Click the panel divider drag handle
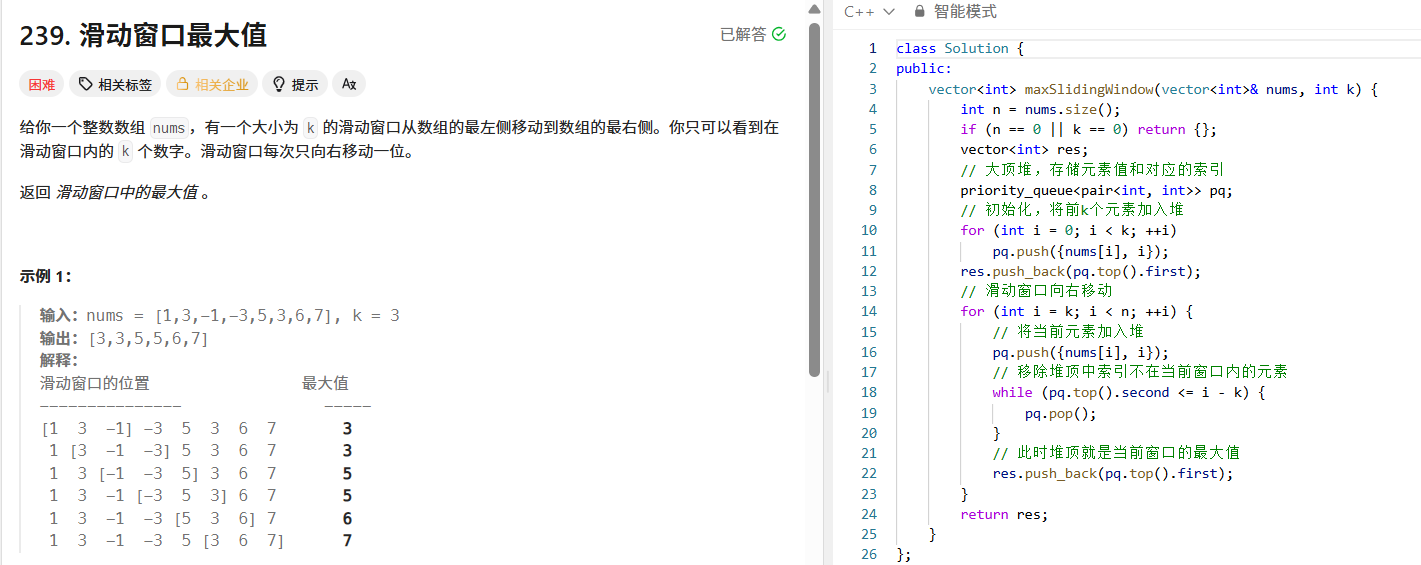This screenshot has width=1421, height=565. (x=827, y=381)
